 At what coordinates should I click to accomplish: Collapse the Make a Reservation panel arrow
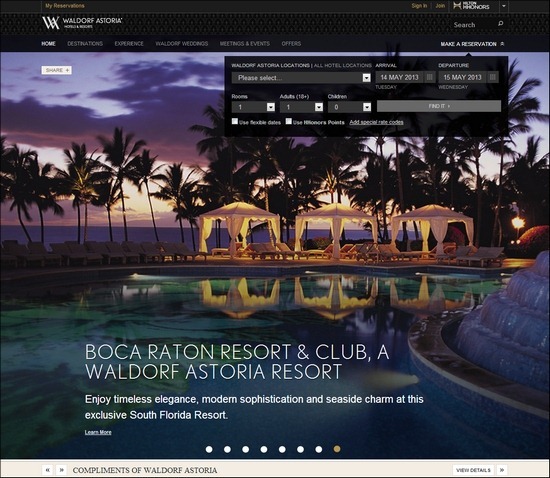pos(502,44)
